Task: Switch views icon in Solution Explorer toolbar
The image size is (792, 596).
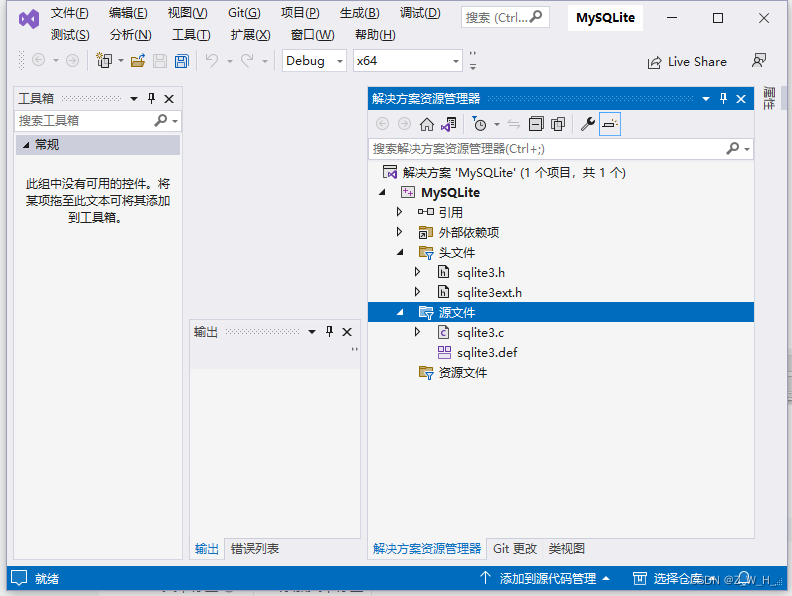Action: (449, 124)
